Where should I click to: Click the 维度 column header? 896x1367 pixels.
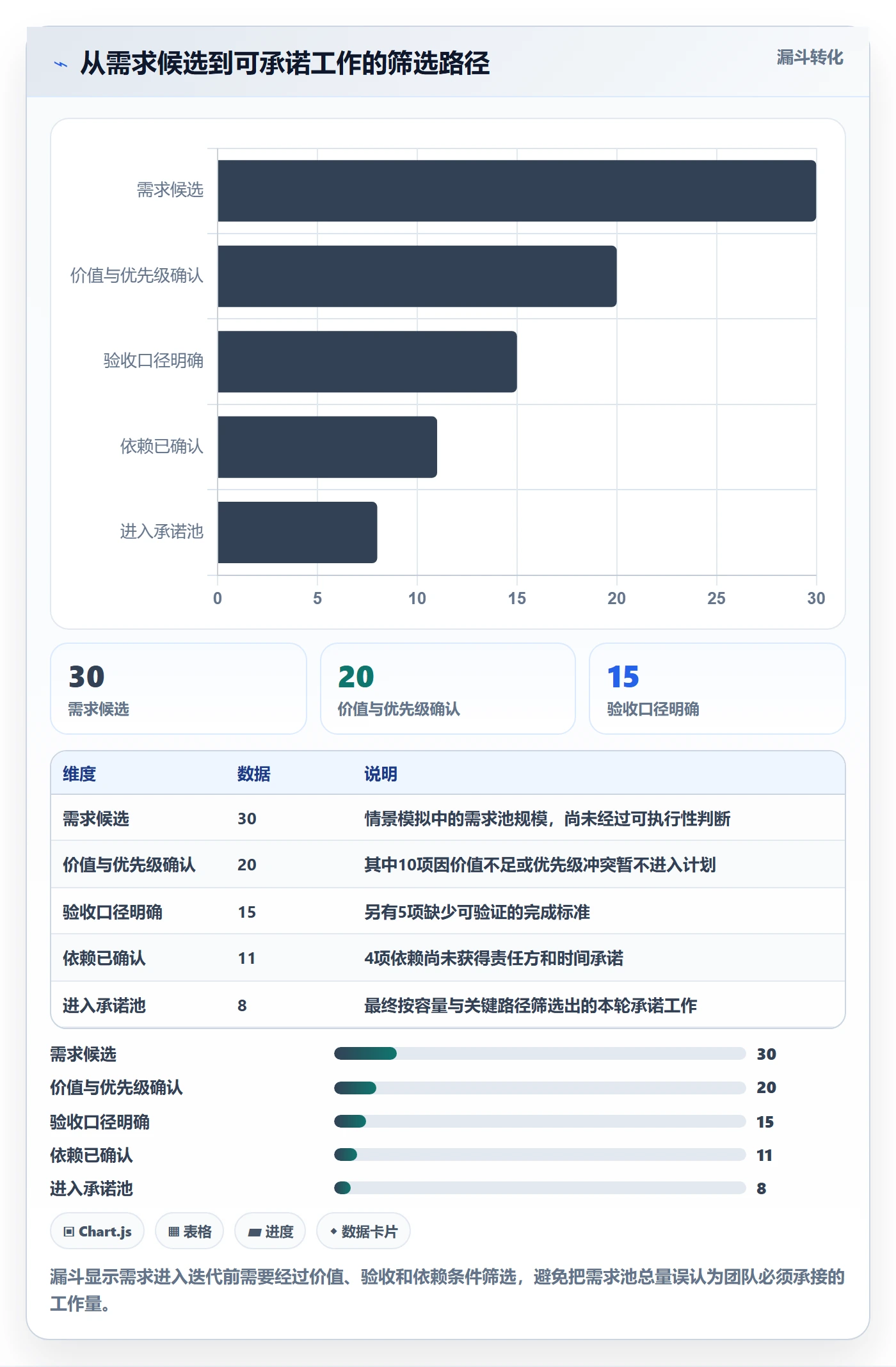point(79,774)
